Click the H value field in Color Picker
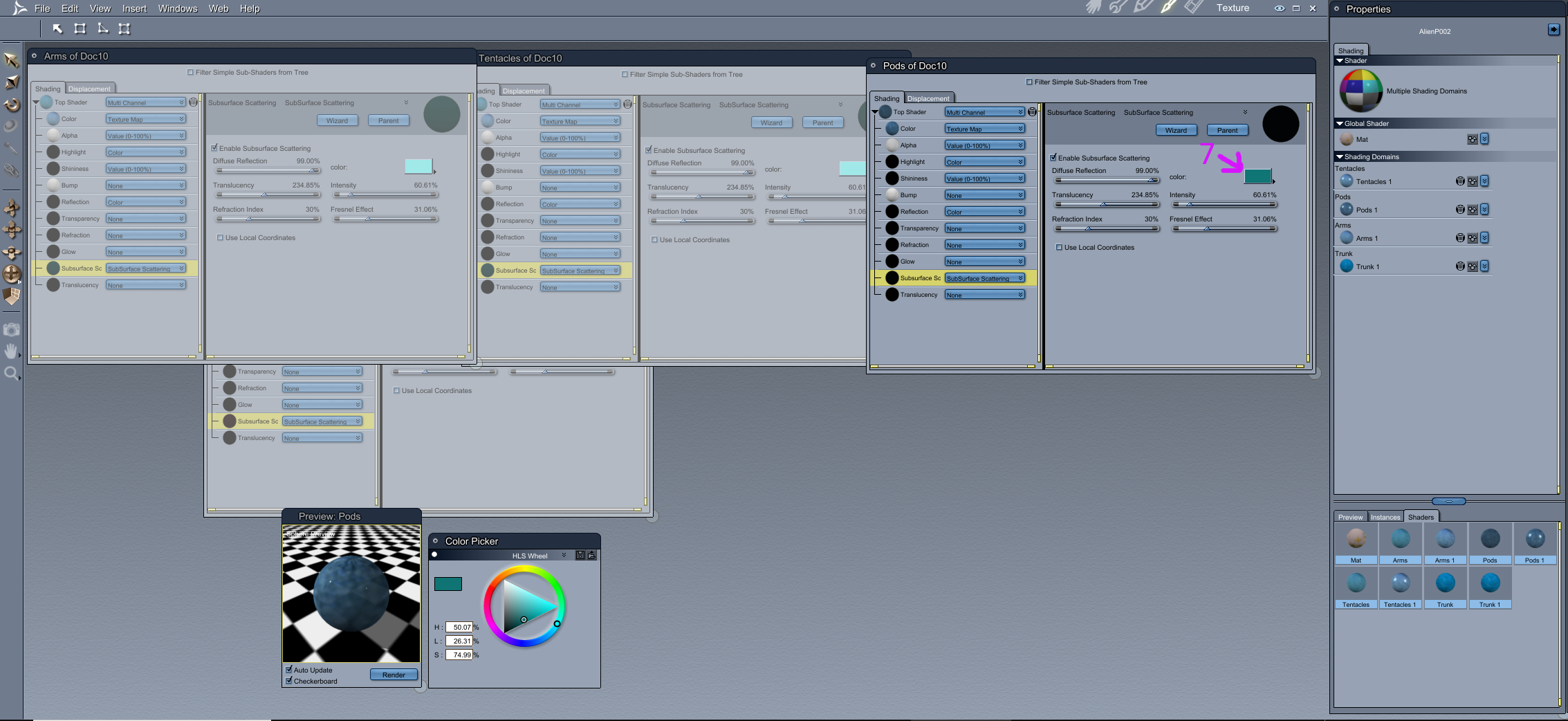 (459, 627)
